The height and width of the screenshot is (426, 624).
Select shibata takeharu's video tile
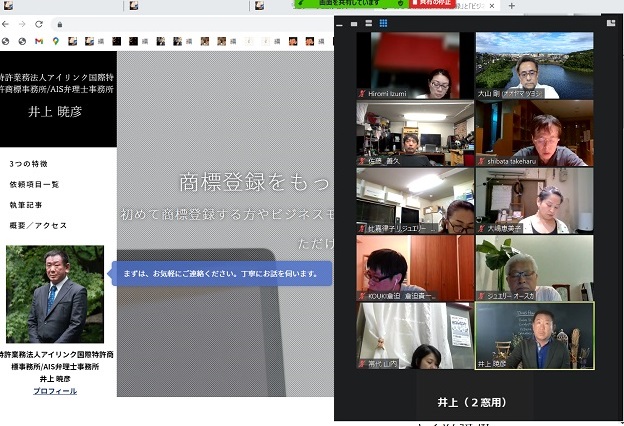(534, 133)
